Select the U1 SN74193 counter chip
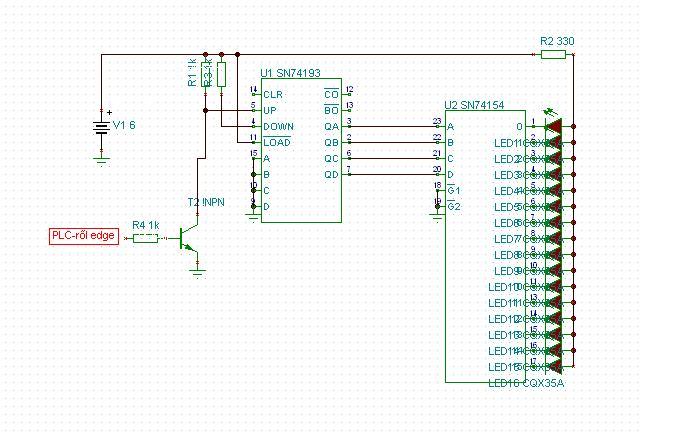 click(x=301, y=150)
